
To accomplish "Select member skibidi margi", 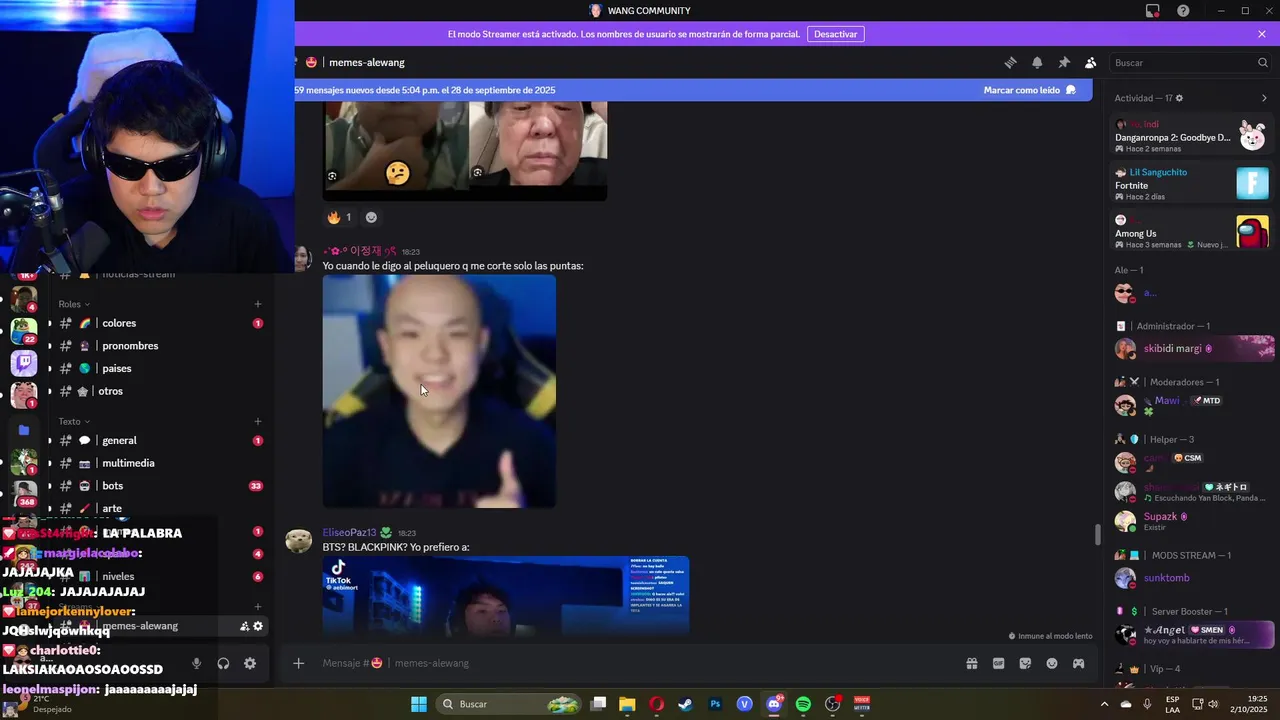I will pyautogui.click(x=1192, y=349).
